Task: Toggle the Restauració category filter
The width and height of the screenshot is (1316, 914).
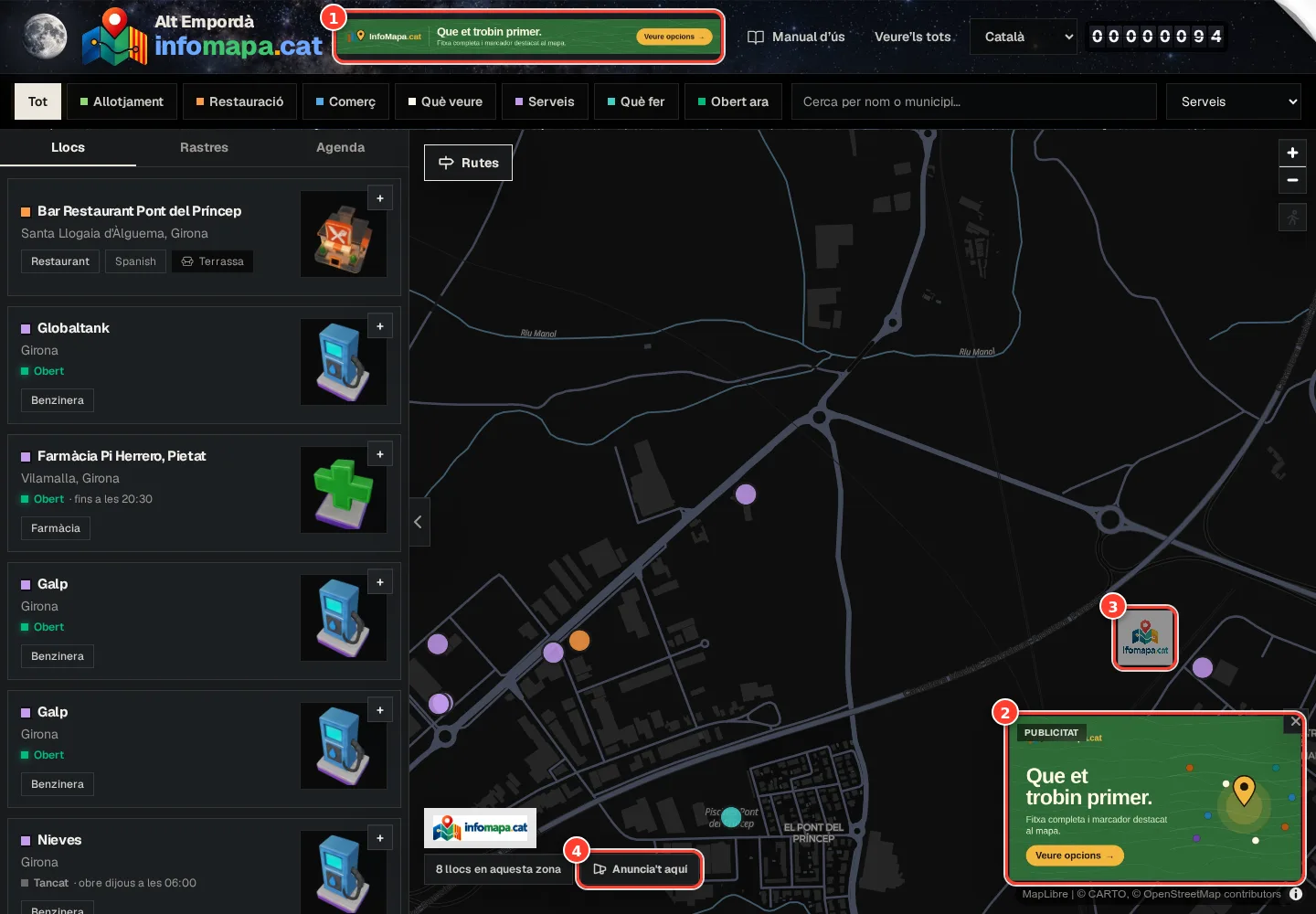Action: click(240, 101)
